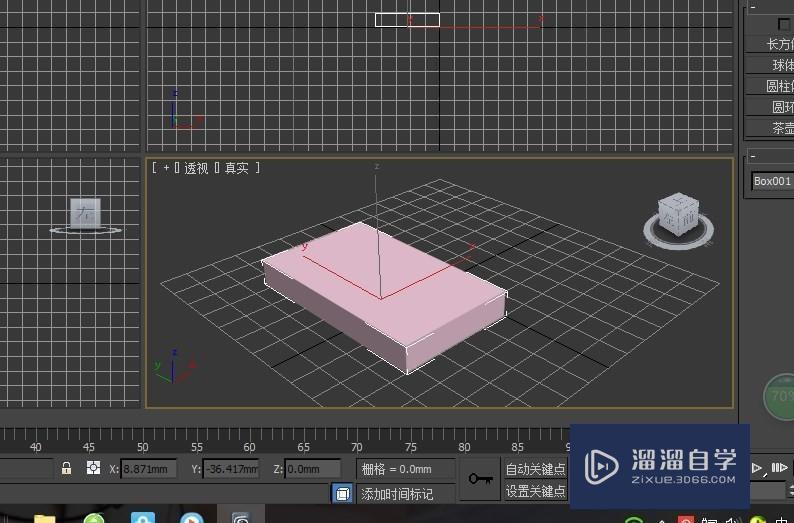Play the animation

click(758, 468)
